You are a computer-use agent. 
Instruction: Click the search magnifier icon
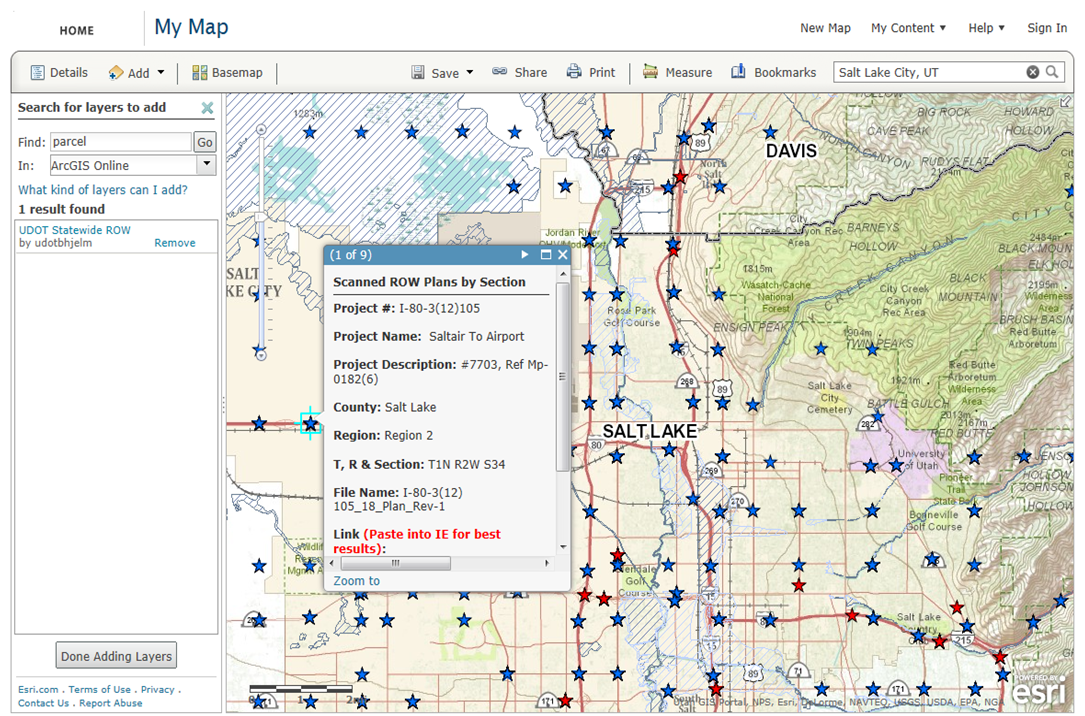1052,72
